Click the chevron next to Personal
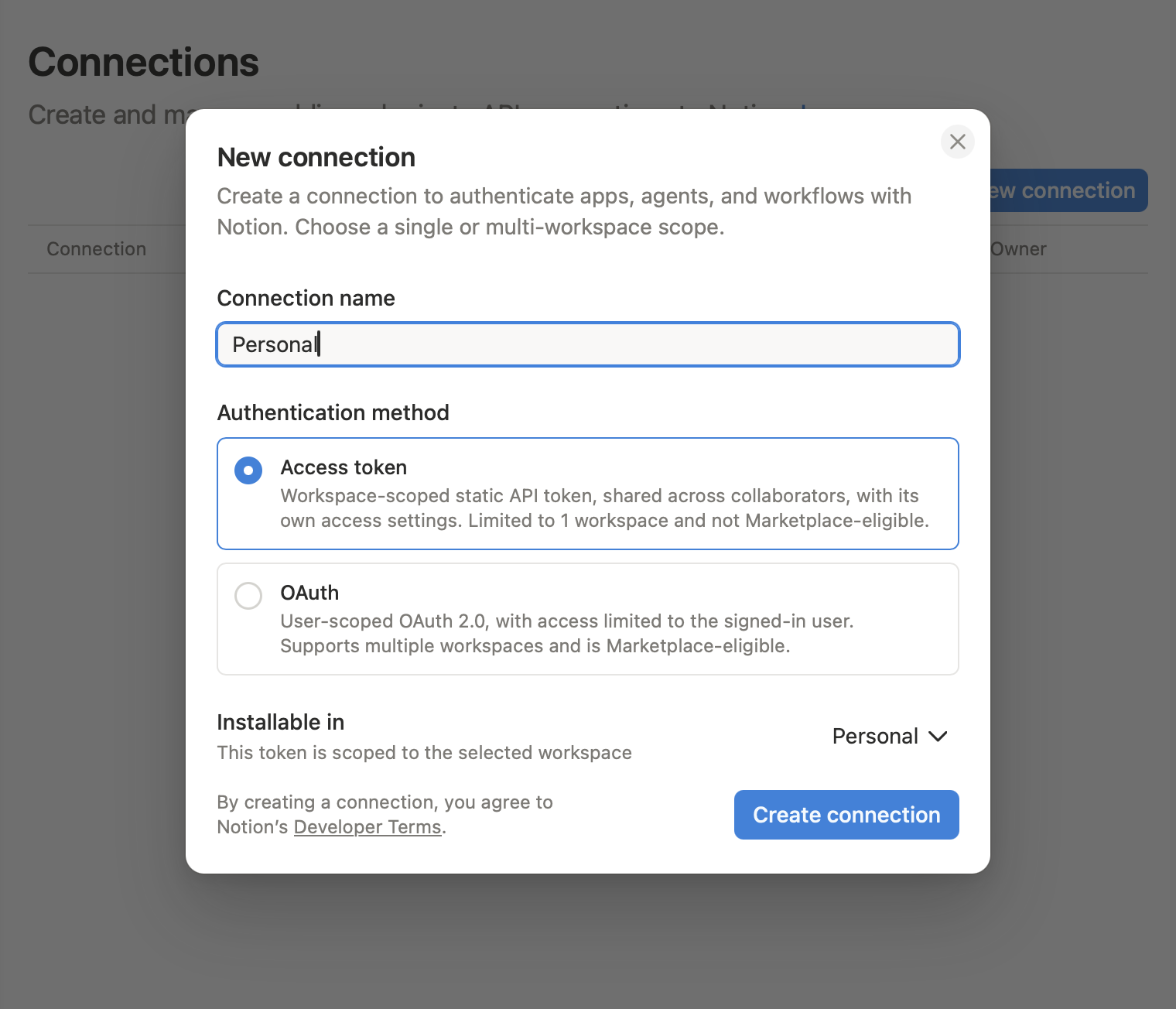 tap(938, 736)
